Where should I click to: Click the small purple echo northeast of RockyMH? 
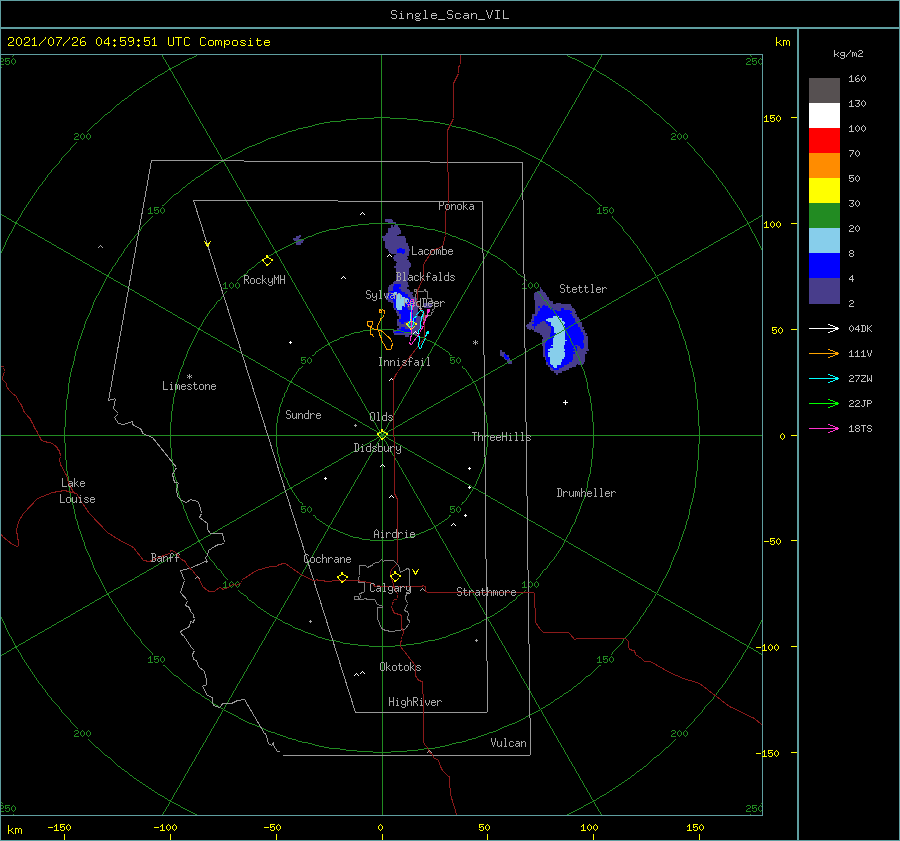pyautogui.click(x=298, y=240)
